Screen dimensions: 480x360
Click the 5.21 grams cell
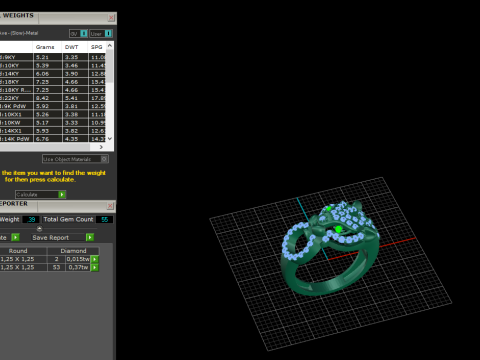click(48, 57)
